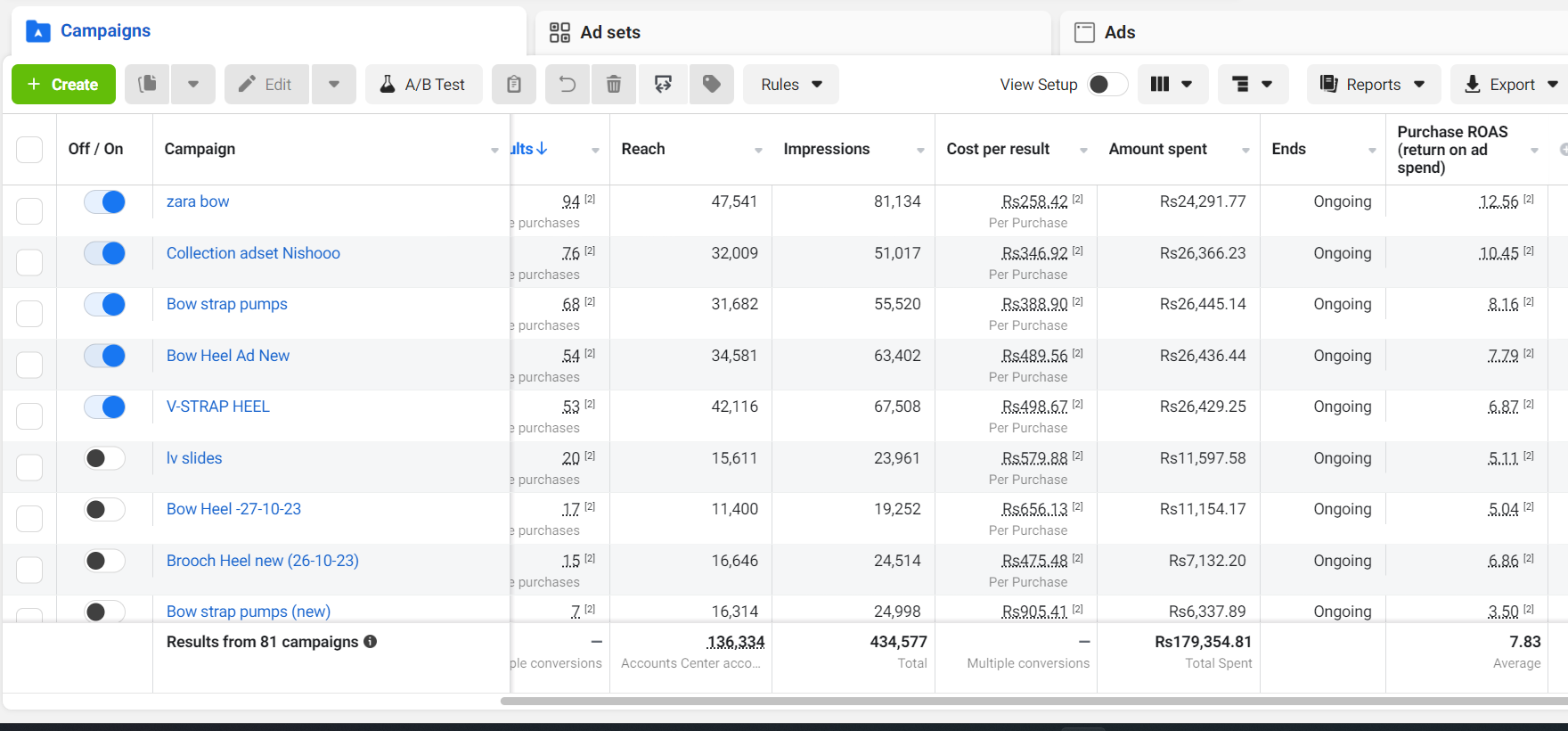
Task: Toggle the Collection adset Nishooo campaign switch
Action: 104,253
